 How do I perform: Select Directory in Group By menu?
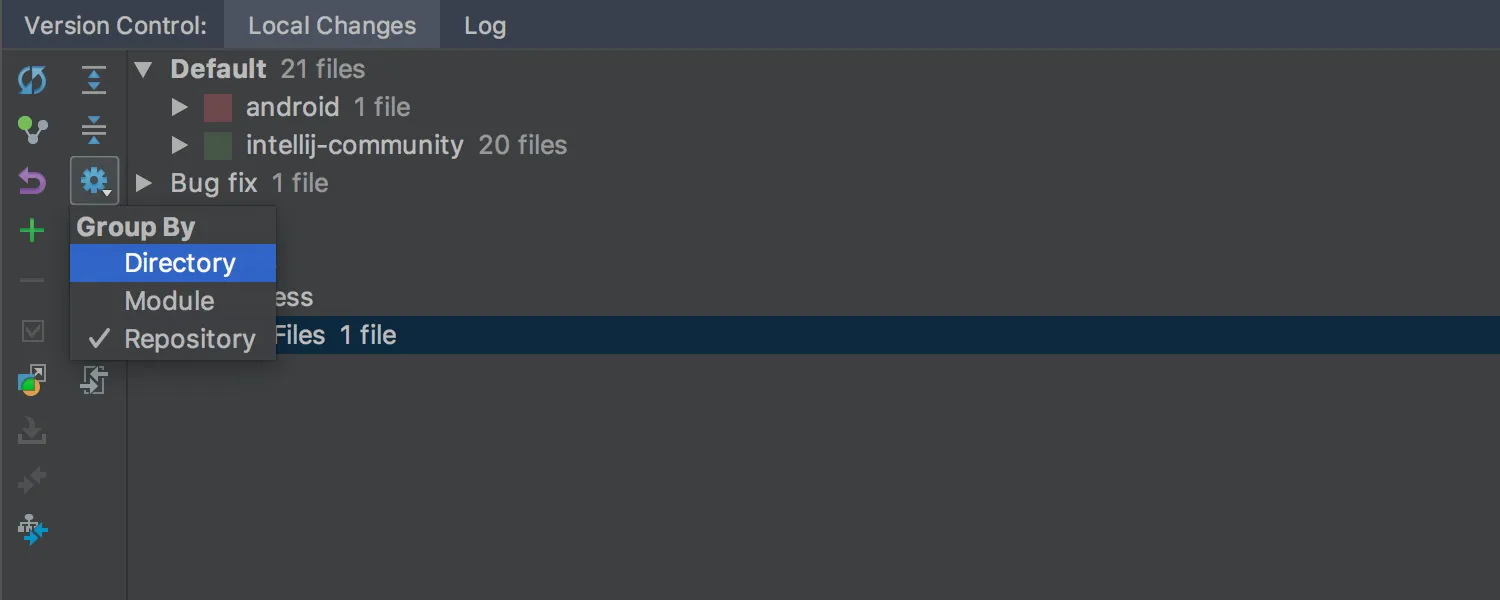tap(180, 263)
